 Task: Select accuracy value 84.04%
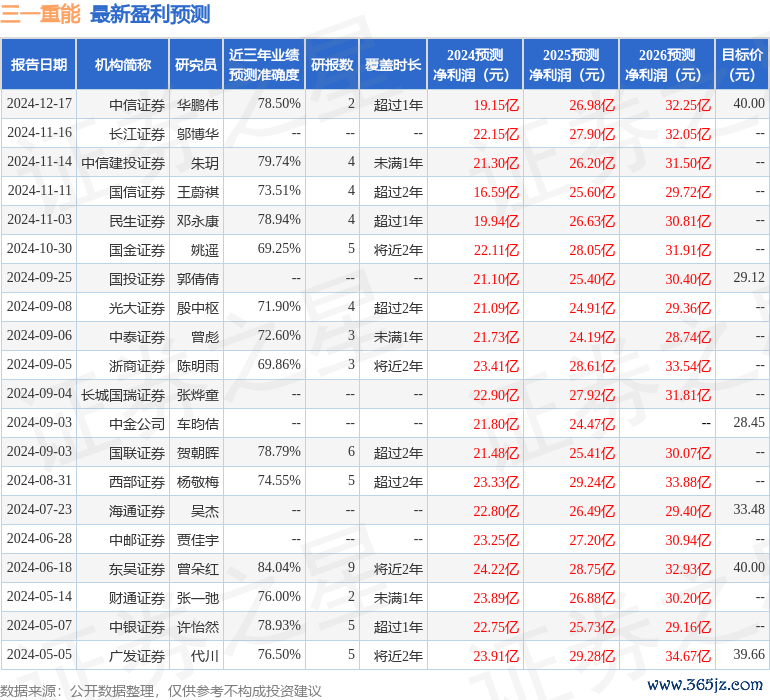[x=279, y=567]
